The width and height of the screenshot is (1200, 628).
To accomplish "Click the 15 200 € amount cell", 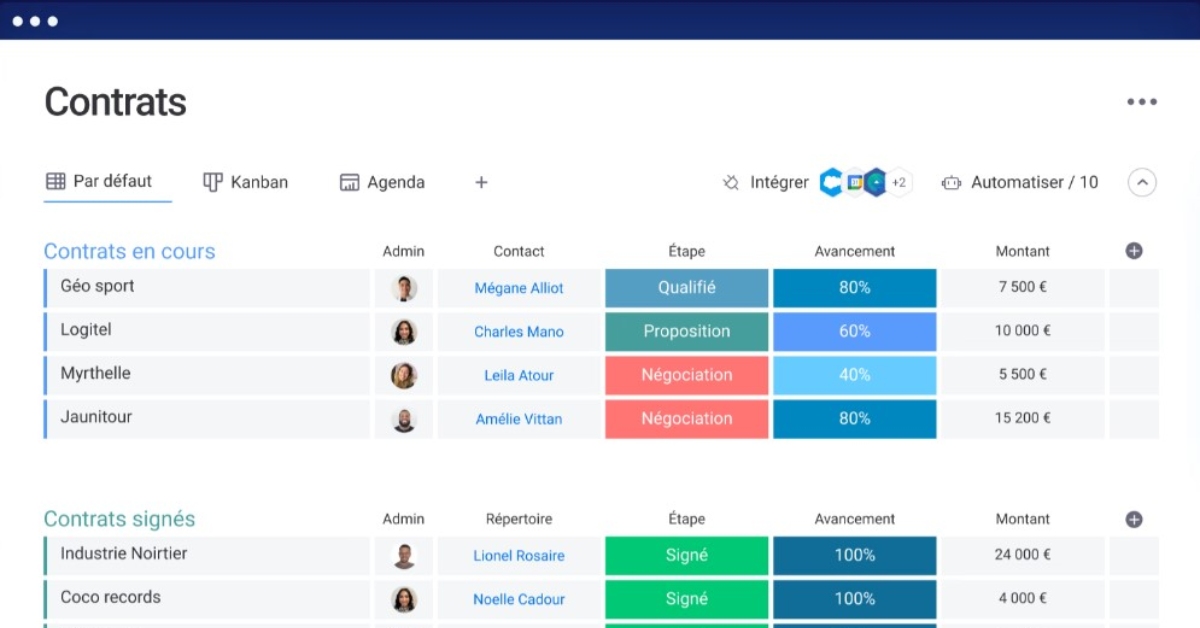I will pyautogui.click(x=1023, y=420).
